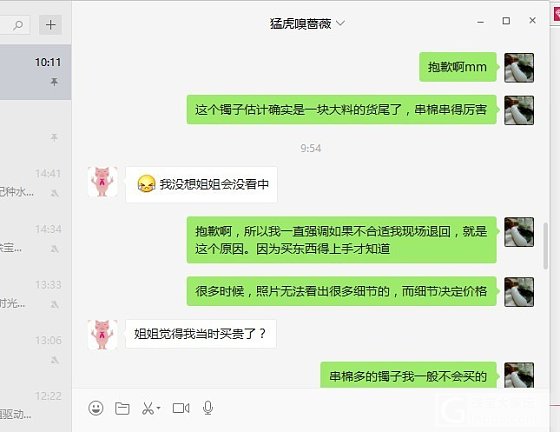Click the message 姐姐觉得我当时买贵了？
The width and height of the screenshot is (560, 432).
click(201, 334)
